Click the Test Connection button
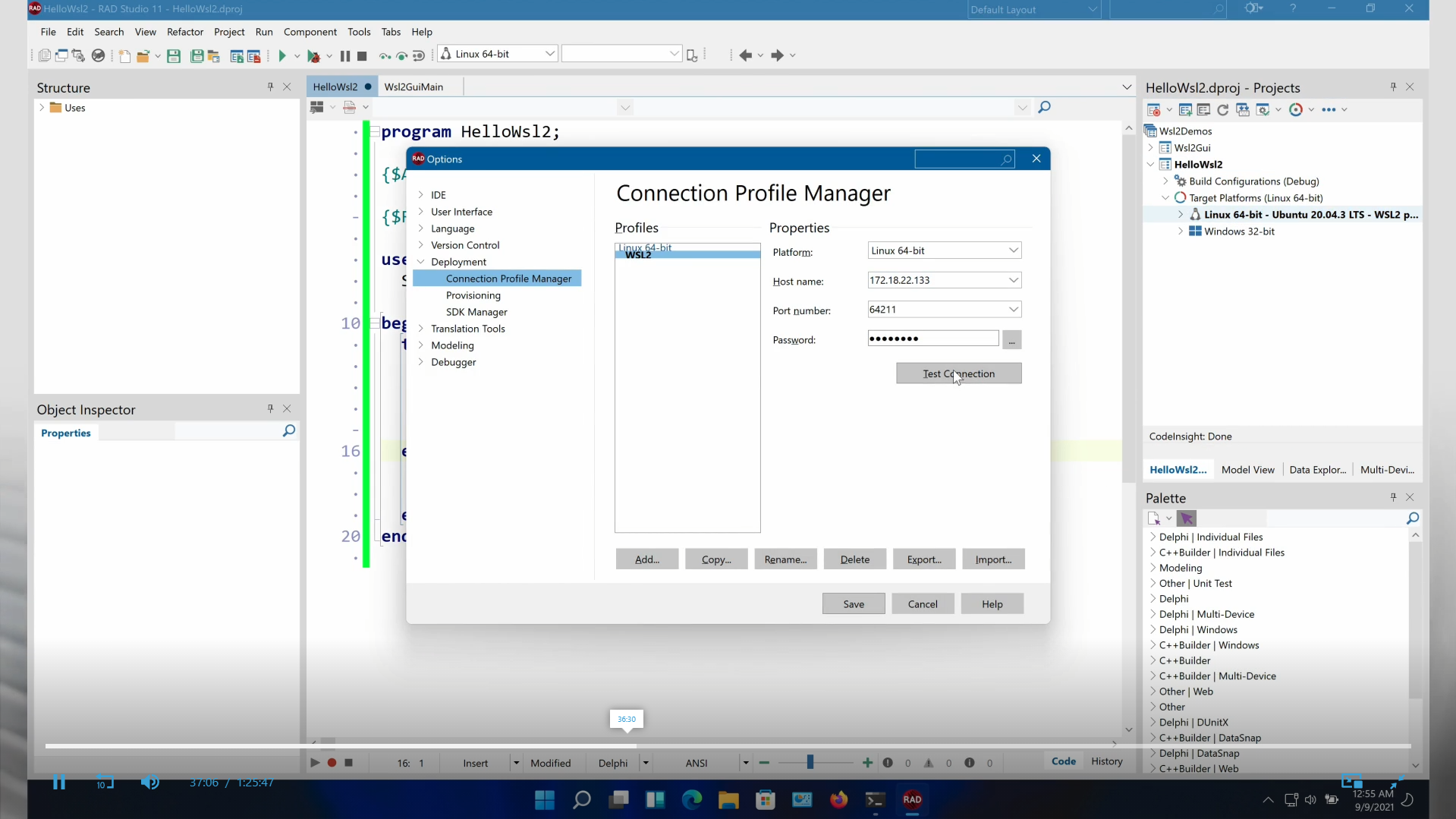Viewport: 1456px width, 819px height. pyautogui.click(x=959, y=373)
